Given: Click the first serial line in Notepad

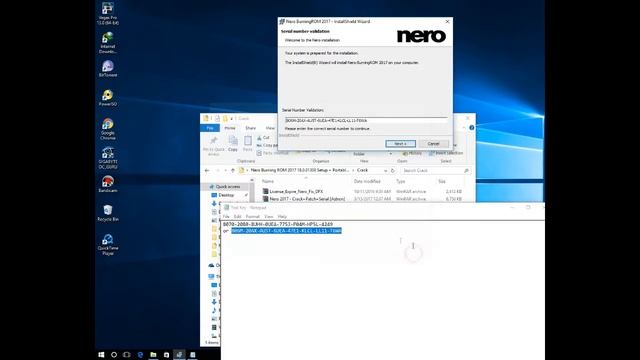Looking at the screenshot, I should pyautogui.click(x=278, y=224).
